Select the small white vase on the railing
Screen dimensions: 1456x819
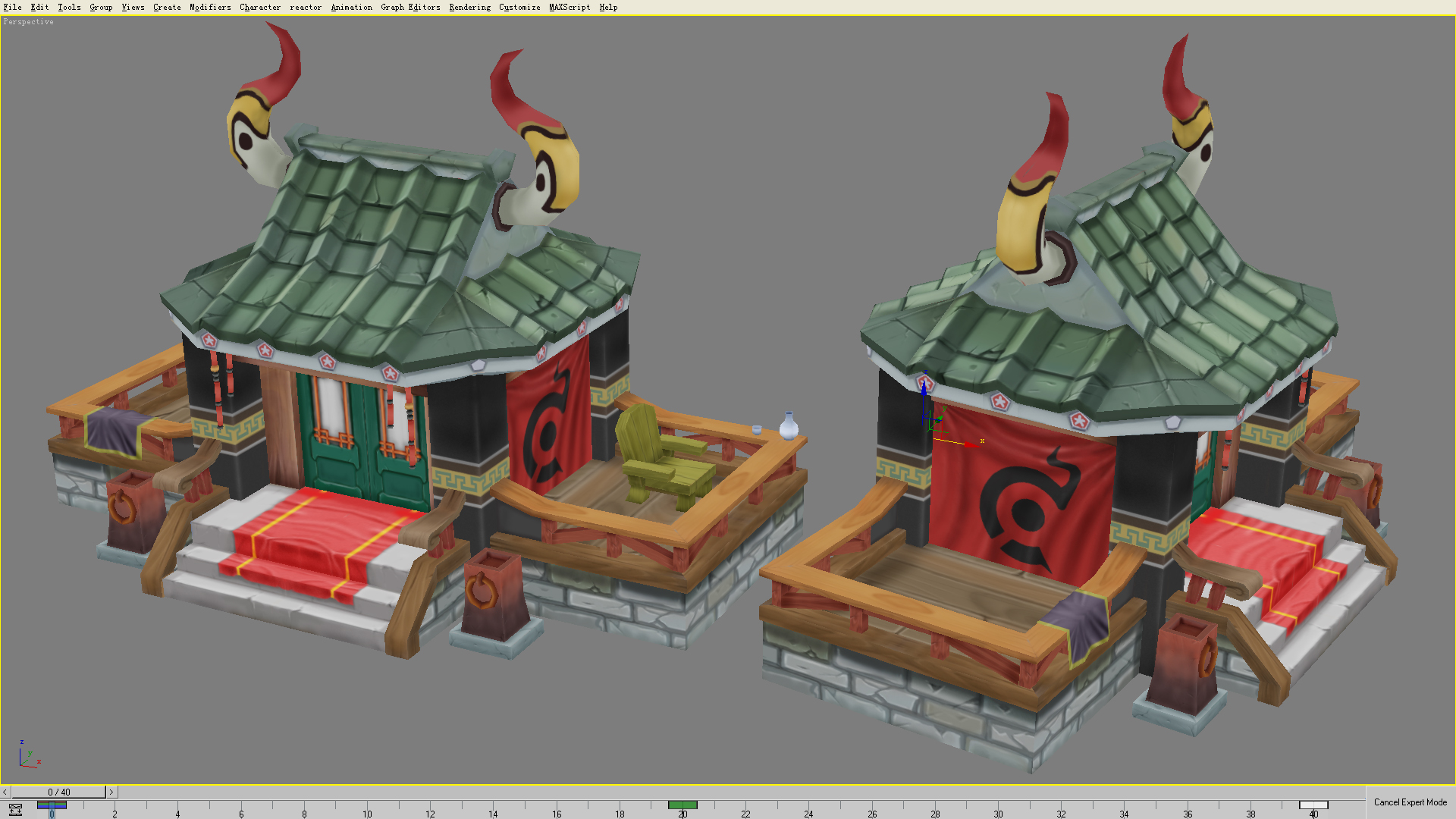[x=789, y=426]
